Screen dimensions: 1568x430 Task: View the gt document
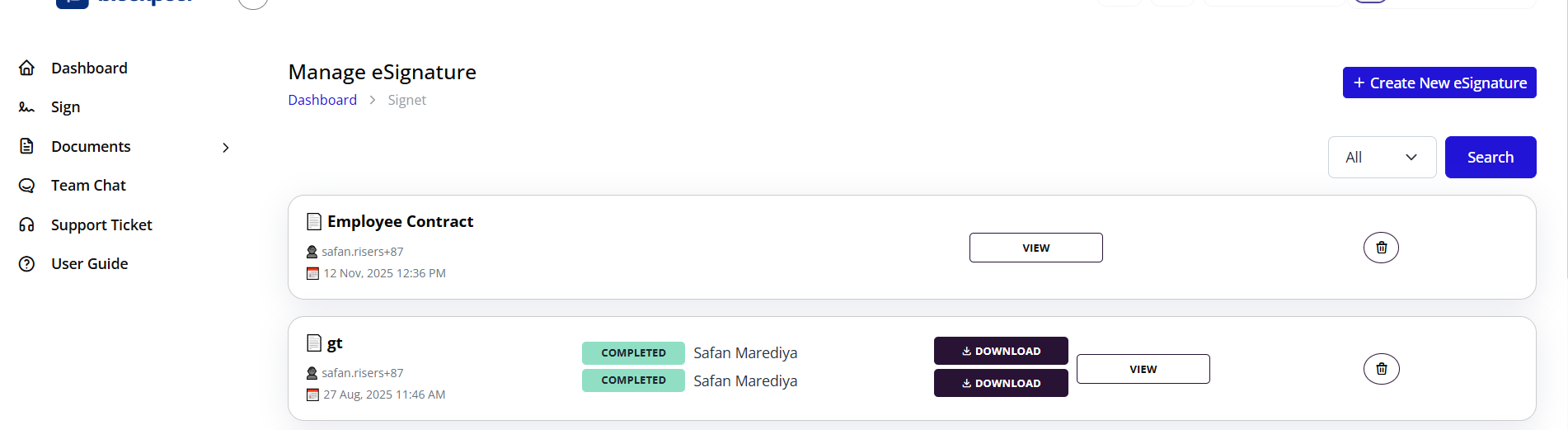pos(1143,369)
